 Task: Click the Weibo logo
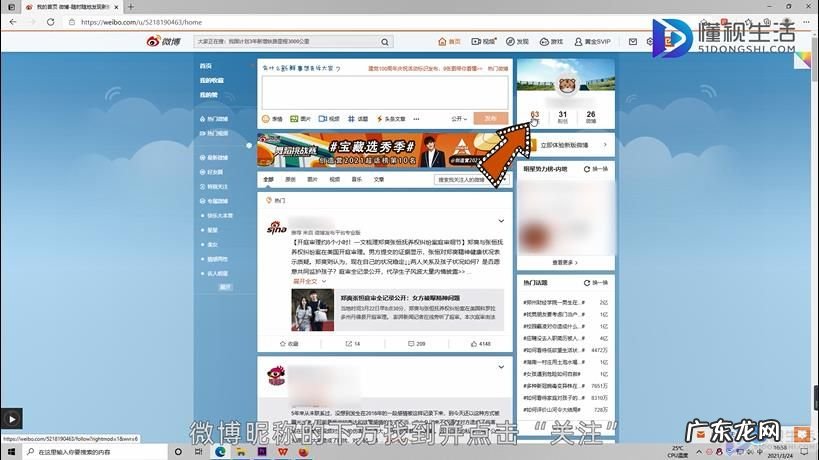pos(163,41)
